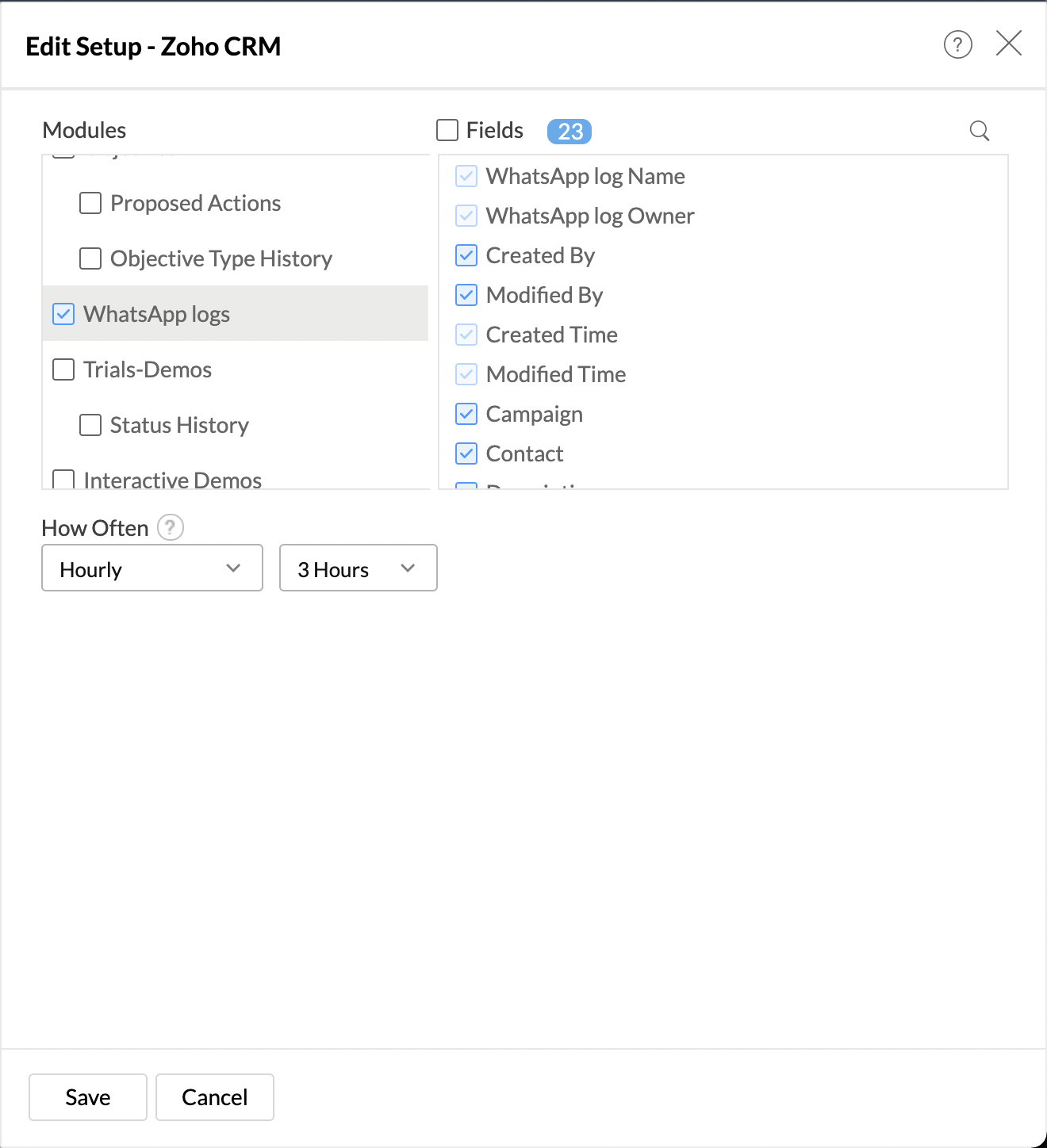
Task: Click the Contact field label
Action: [524, 453]
